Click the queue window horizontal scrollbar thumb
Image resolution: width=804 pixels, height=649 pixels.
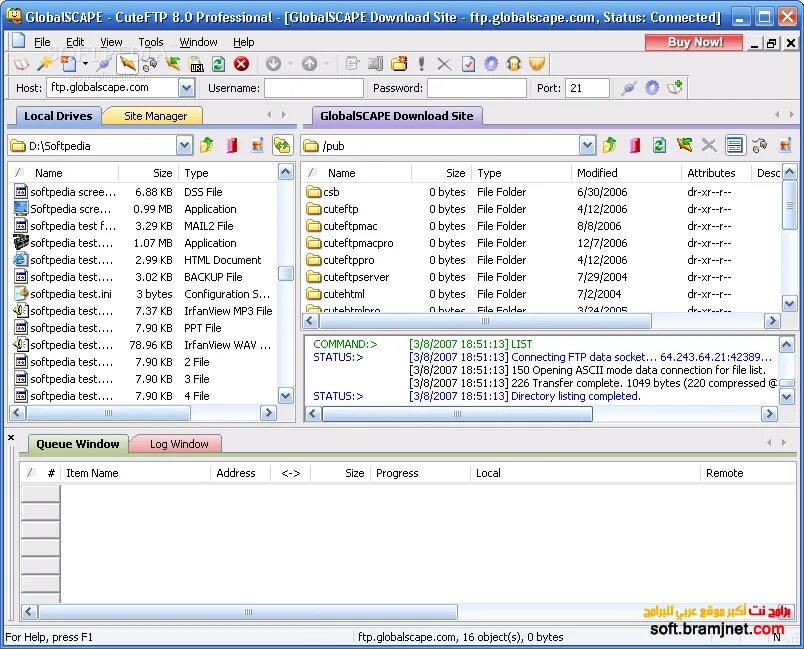pyautogui.click(x=248, y=612)
